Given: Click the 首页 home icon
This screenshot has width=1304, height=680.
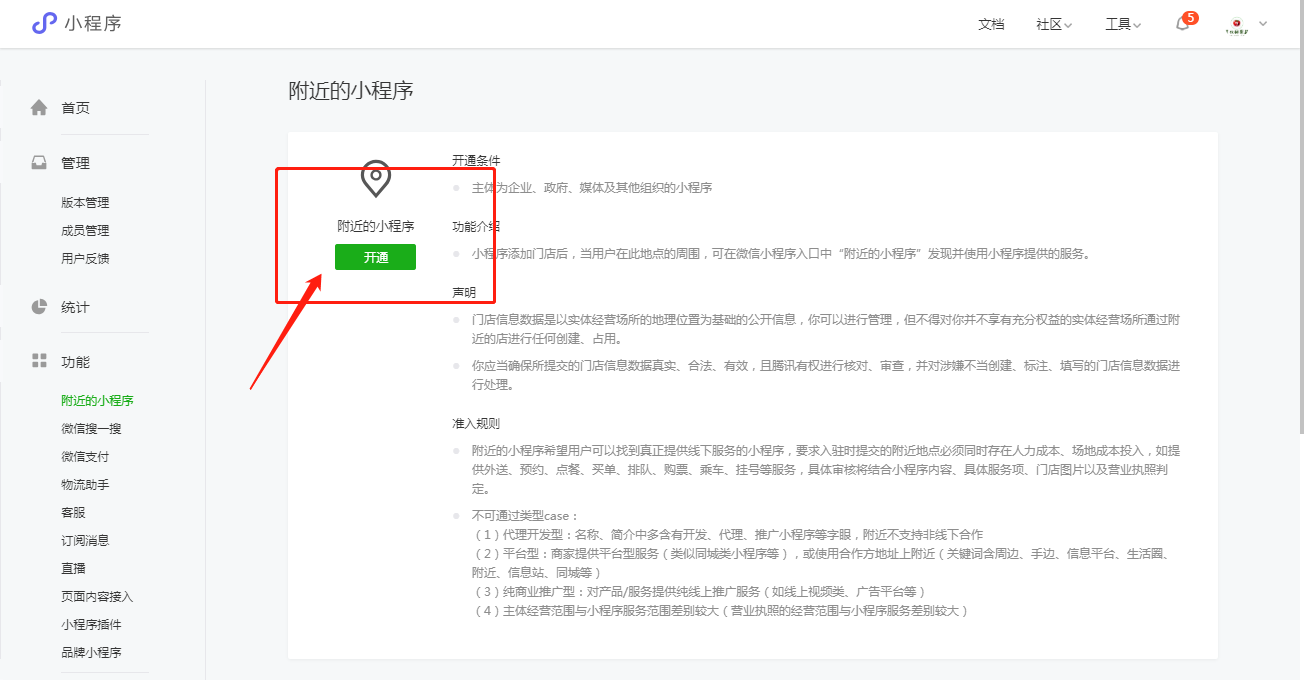Looking at the screenshot, I should point(39,108).
